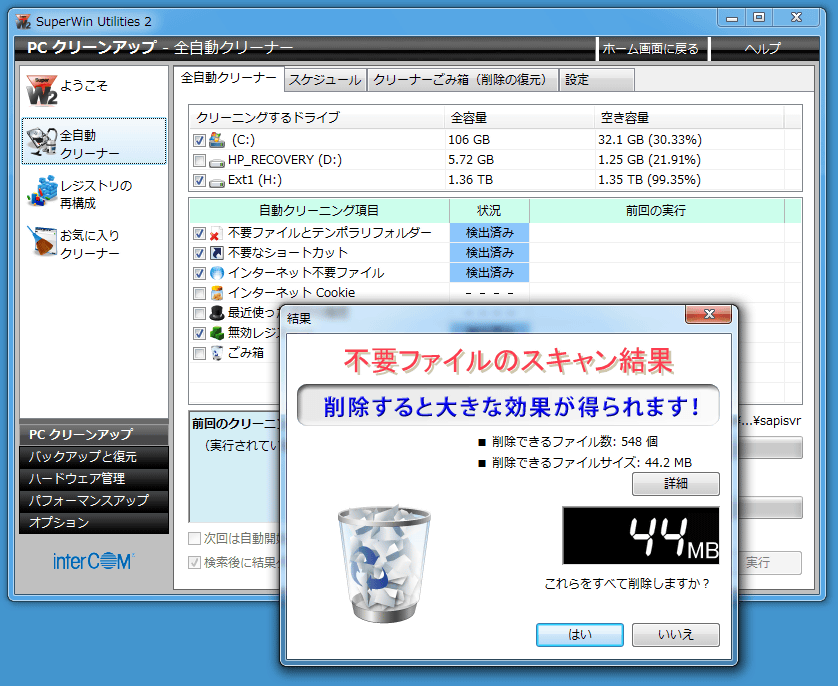Click the drive icon next to Ext1 (H:)
This screenshot has width=838, height=686.
217,181
